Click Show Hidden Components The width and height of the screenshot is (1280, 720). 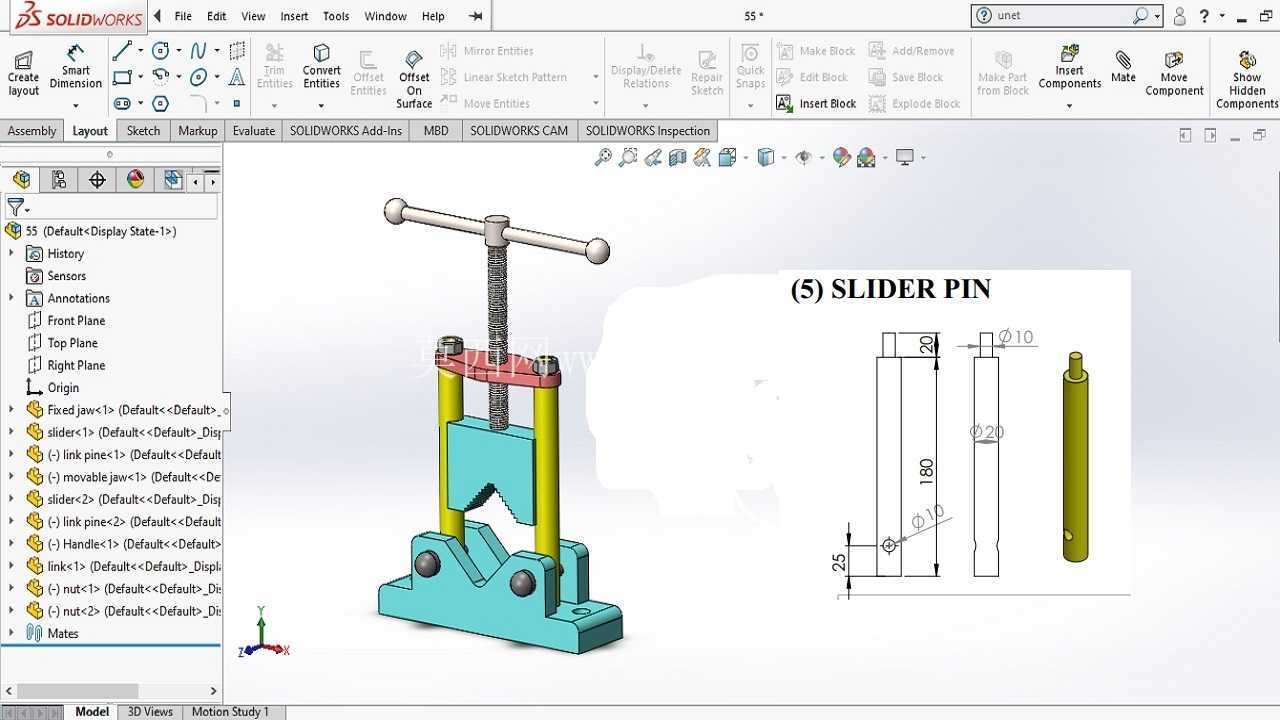coord(1247,80)
